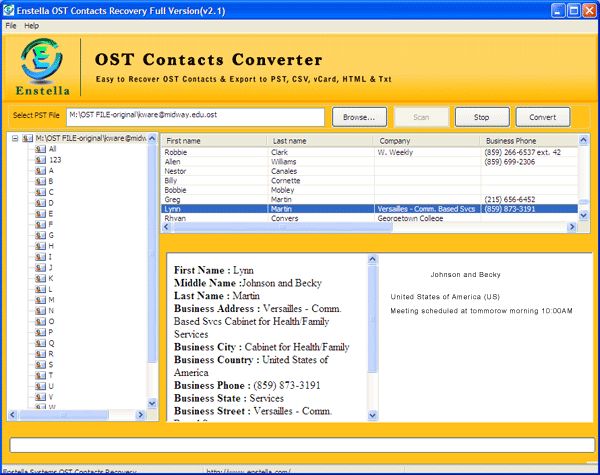600x475 pixels.
Task: Click the OST file path input field
Action: [195, 117]
